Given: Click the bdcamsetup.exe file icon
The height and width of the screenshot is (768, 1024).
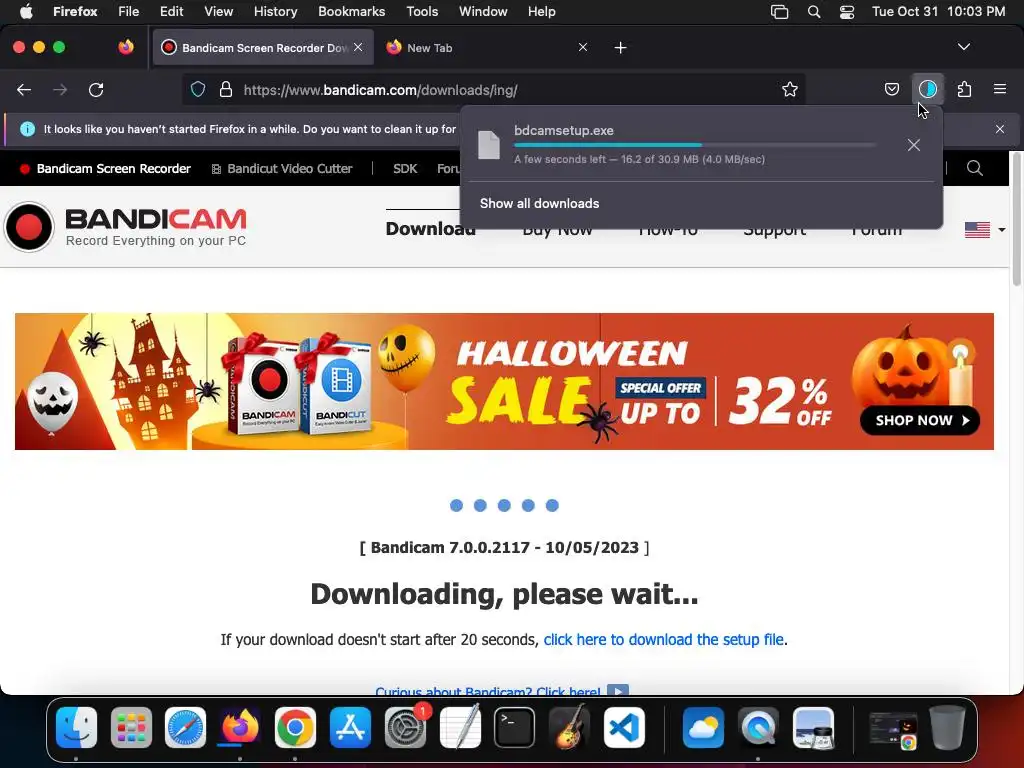Looking at the screenshot, I should pos(488,145).
